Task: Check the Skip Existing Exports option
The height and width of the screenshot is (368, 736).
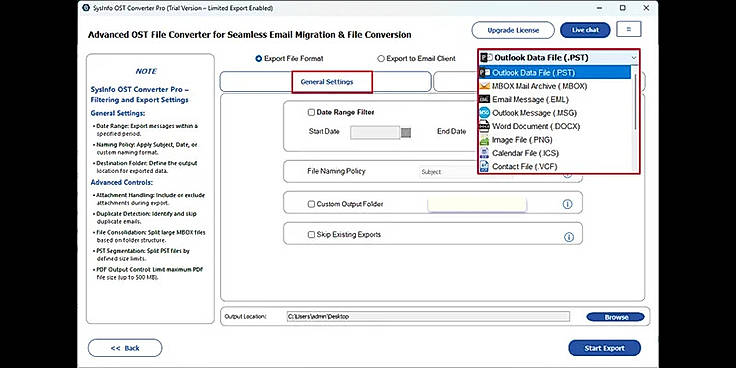Action: (x=311, y=235)
